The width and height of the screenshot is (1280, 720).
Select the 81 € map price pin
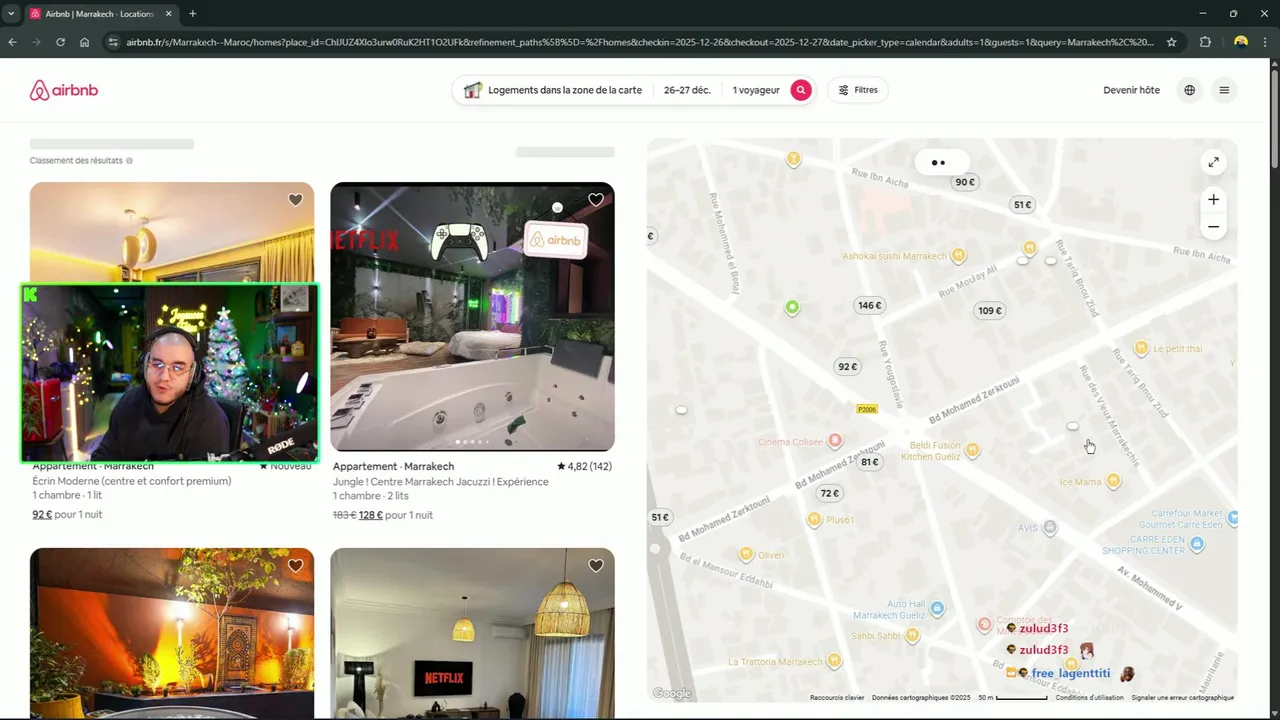[870, 462]
